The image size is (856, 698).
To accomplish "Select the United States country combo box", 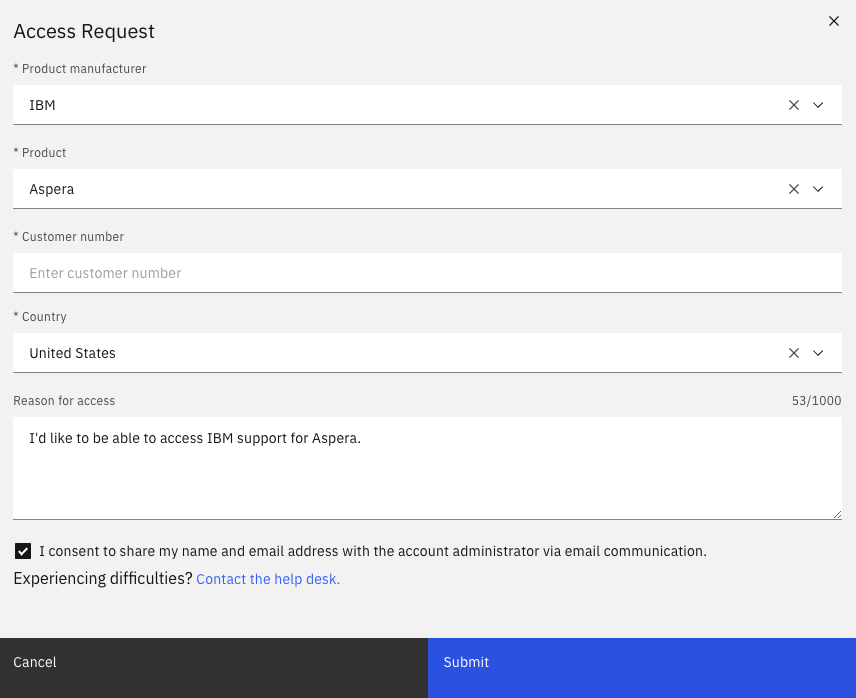I will click(427, 353).
